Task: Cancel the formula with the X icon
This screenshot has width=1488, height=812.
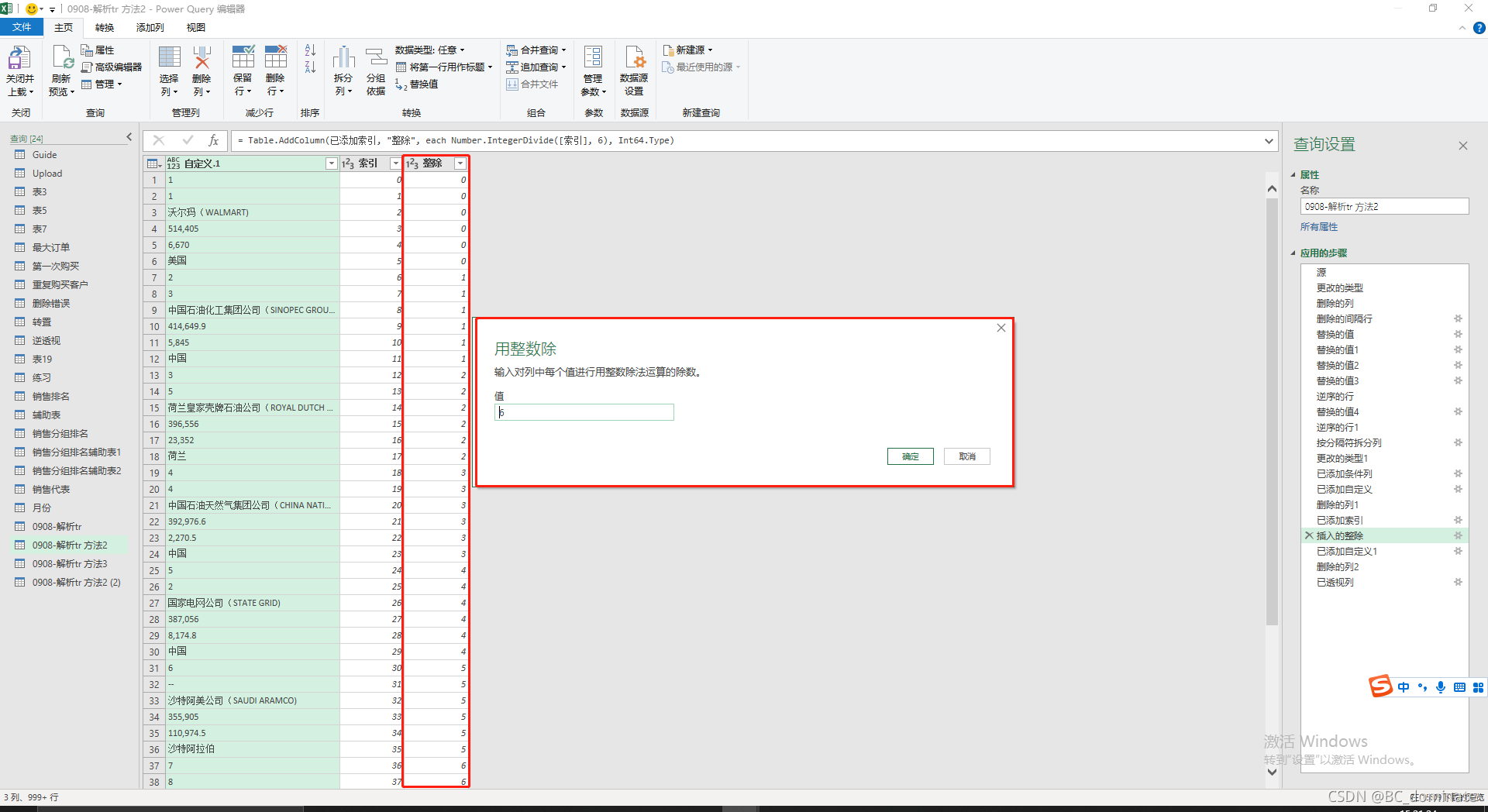Action: (x=159, y=140)
